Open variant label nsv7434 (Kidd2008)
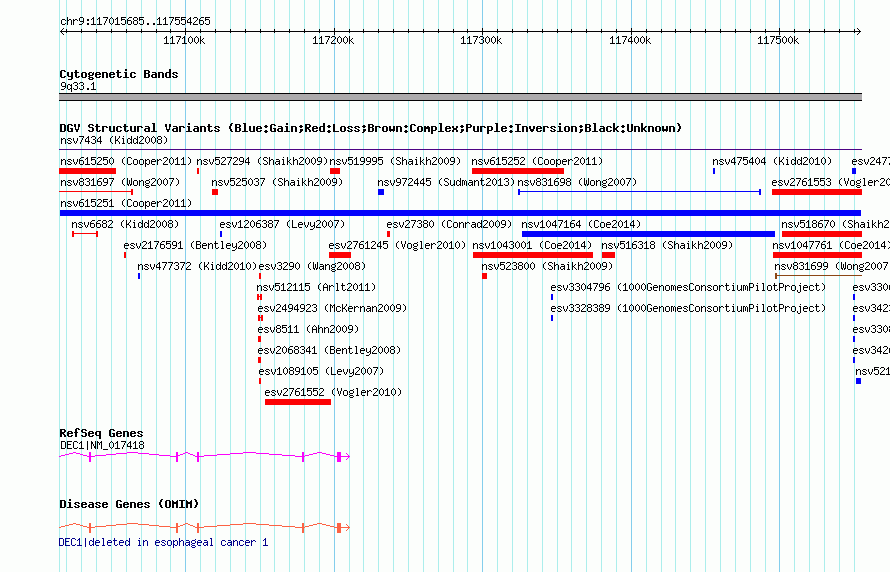The image size is (890, 572). (x=114, y=140)
